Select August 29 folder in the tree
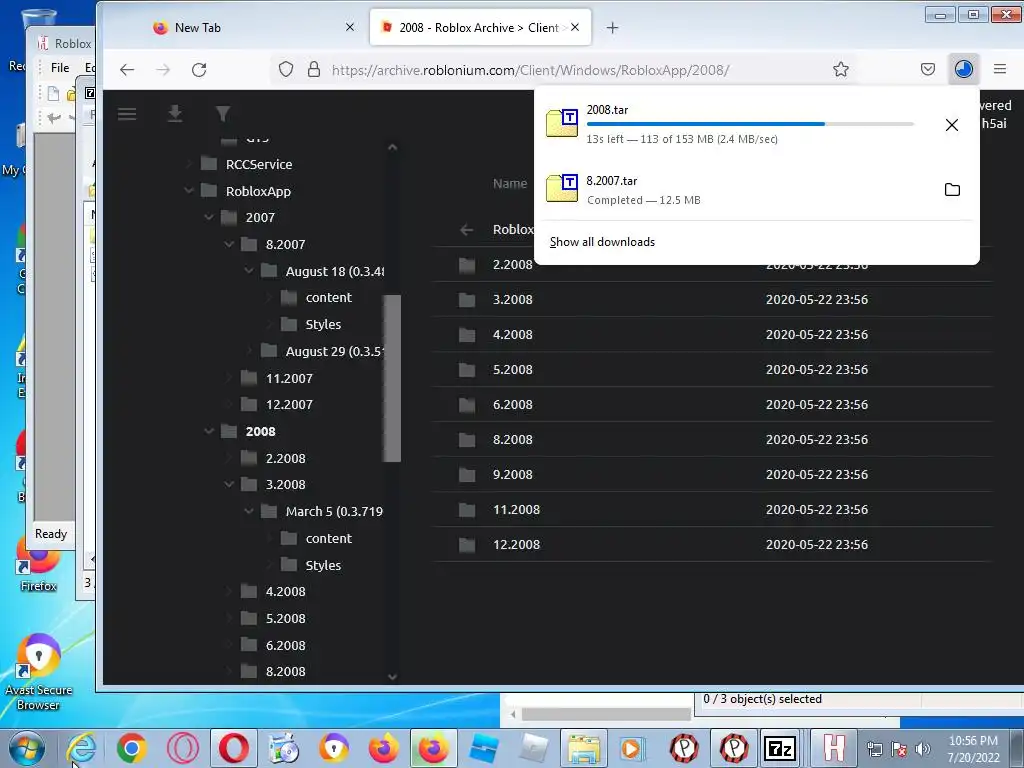1024x768 pixels. [x=334, y=351]
